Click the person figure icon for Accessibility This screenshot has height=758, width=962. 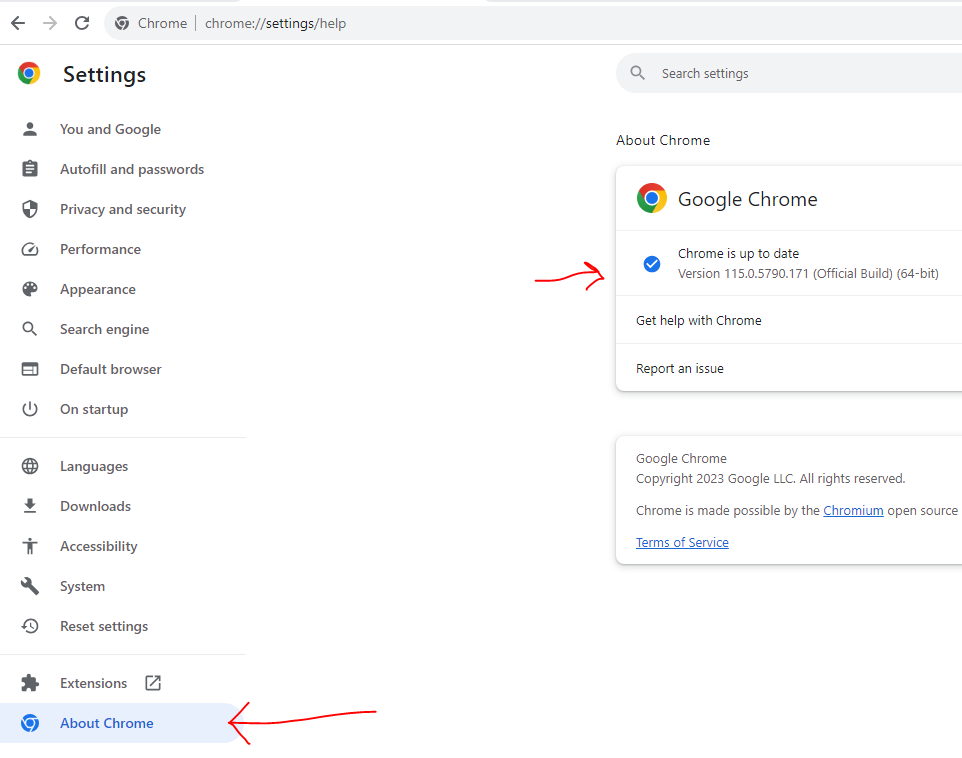pos(29,546)
